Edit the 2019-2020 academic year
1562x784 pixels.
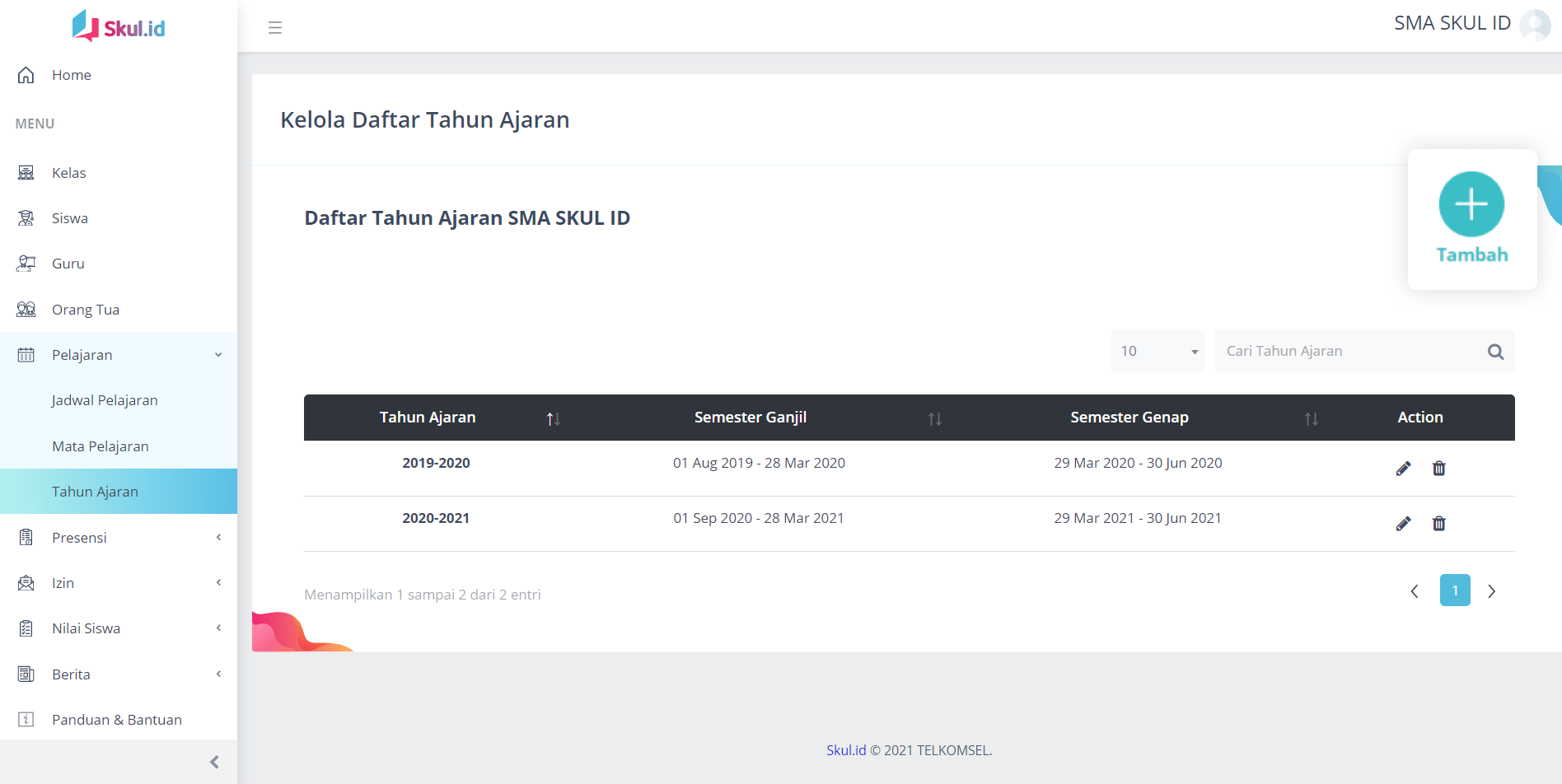(x=1403, y=469)
